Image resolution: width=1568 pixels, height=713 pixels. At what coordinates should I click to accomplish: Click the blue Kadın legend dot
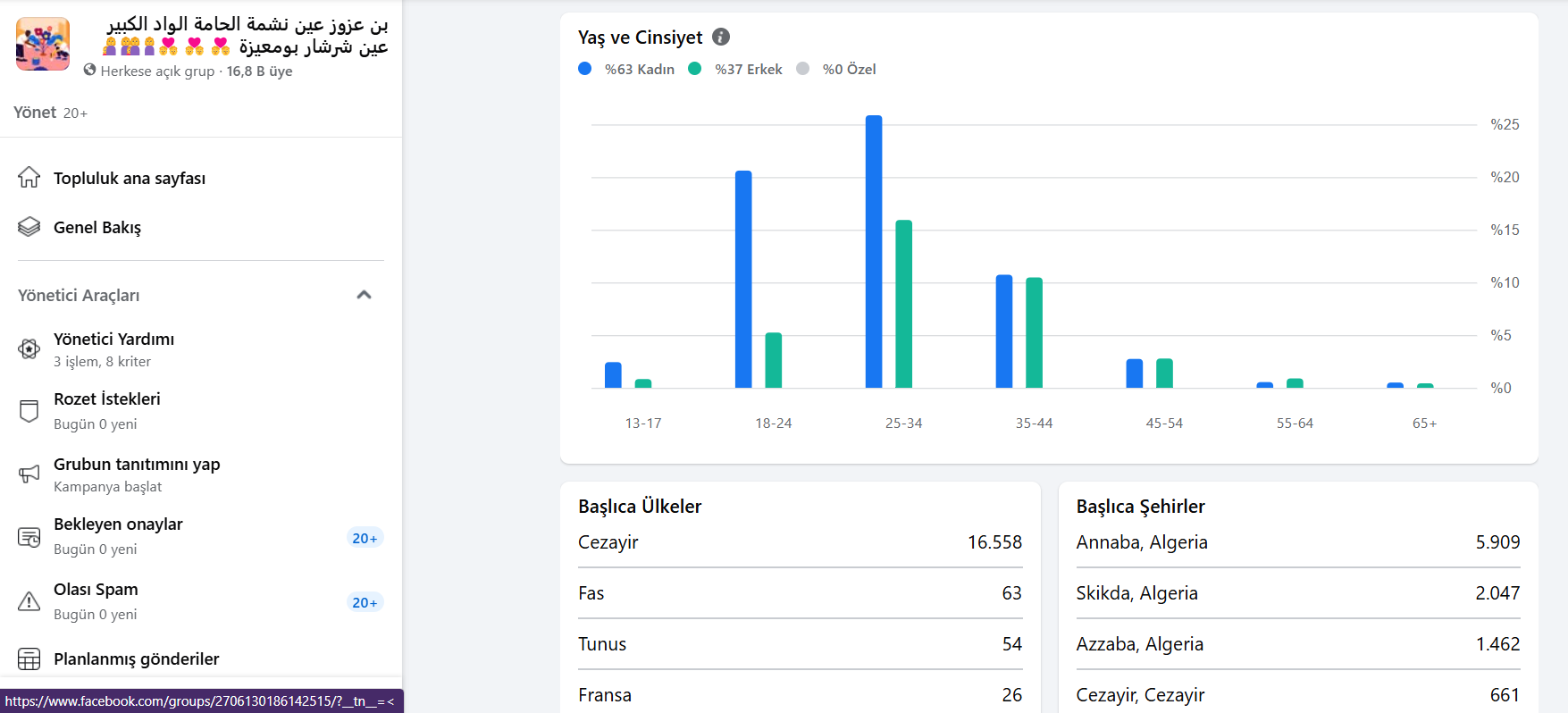[585, 69]
